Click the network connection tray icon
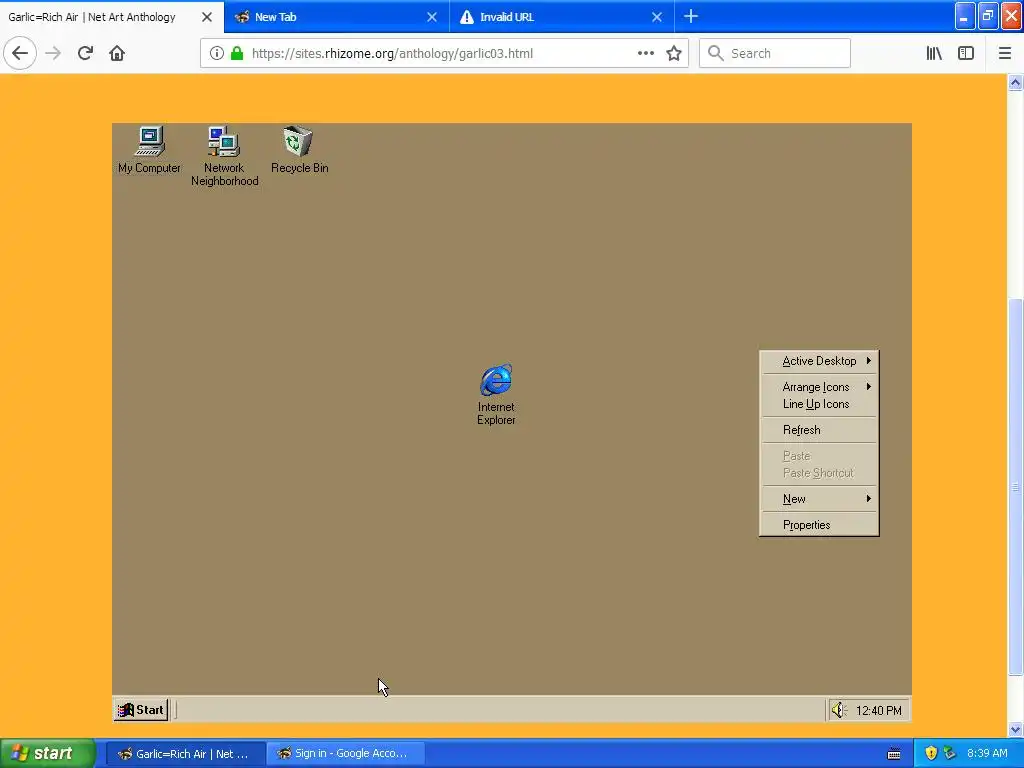The width and height of the screenshot is (1024, 768). pyautogui.click(x=950, y=753)
